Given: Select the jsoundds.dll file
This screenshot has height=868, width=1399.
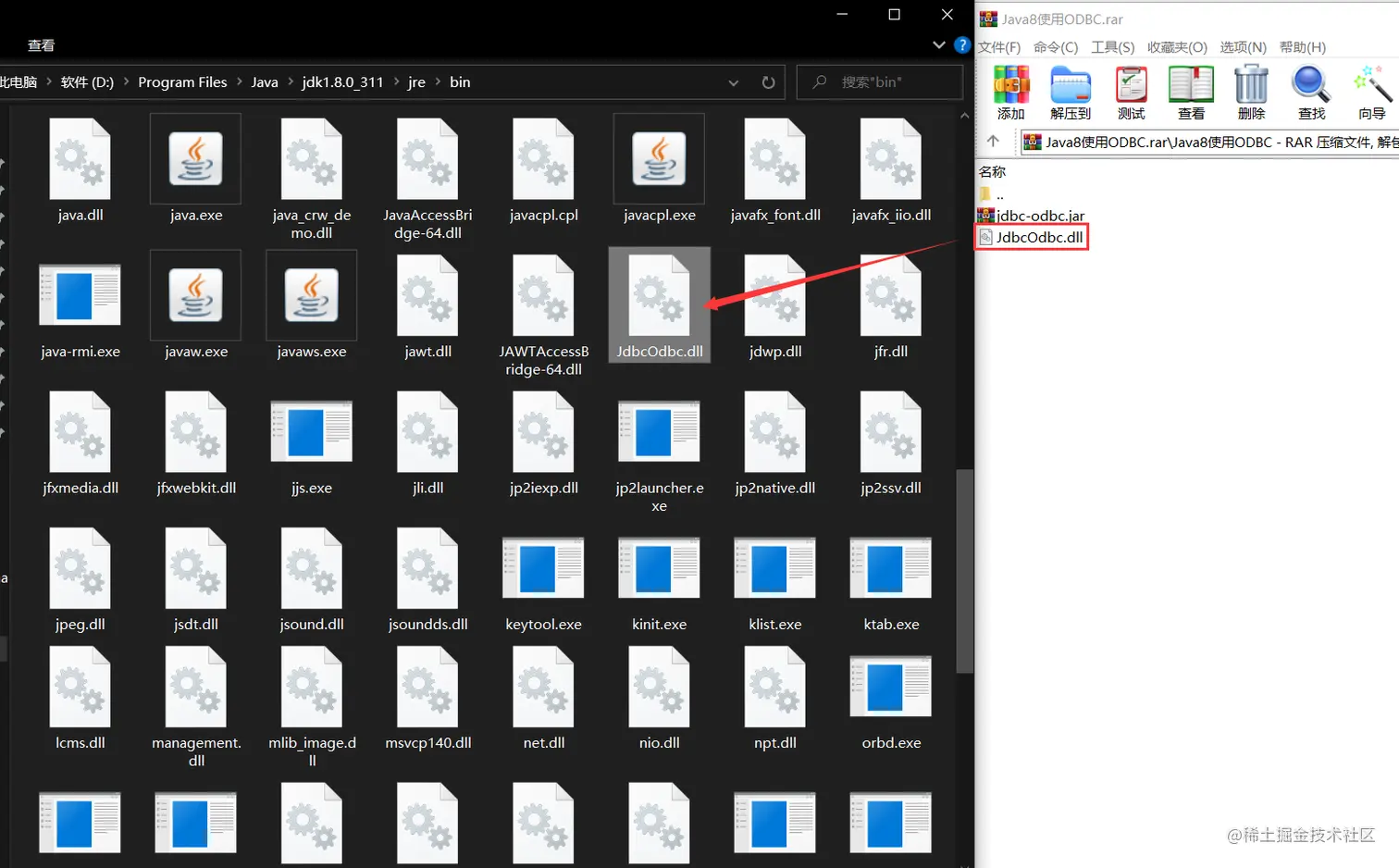Looking at the screenshot, I should coord(427,580).
